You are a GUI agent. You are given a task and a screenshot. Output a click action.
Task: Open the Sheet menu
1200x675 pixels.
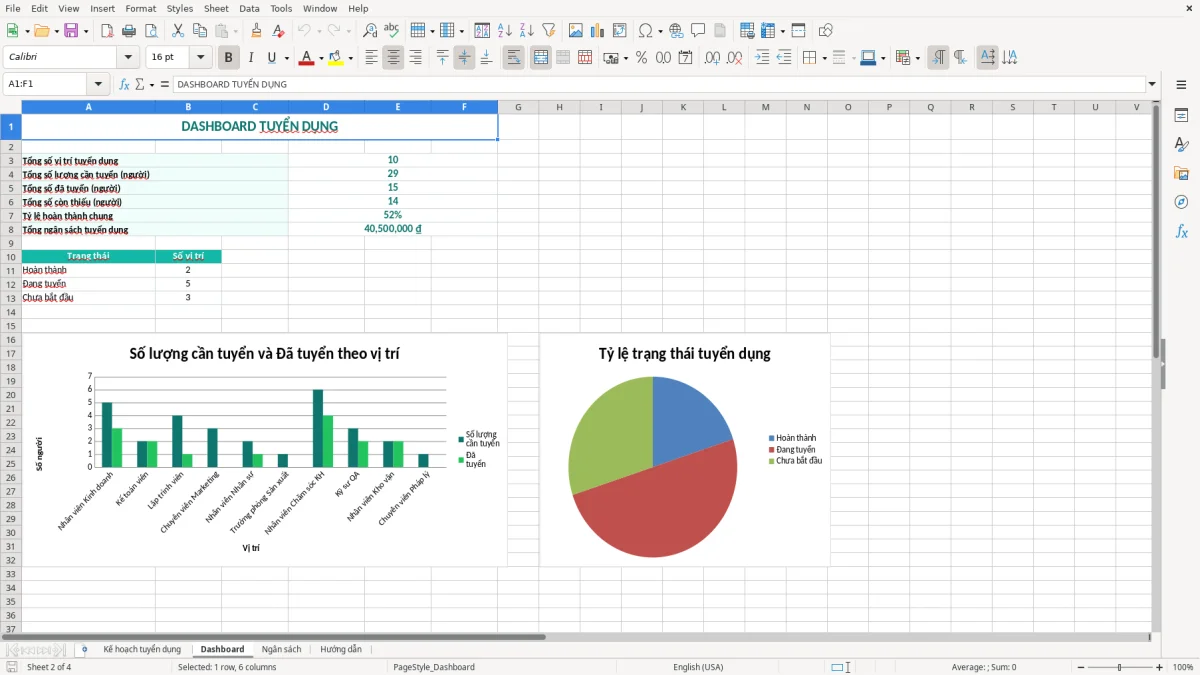[x=216, y=8]
